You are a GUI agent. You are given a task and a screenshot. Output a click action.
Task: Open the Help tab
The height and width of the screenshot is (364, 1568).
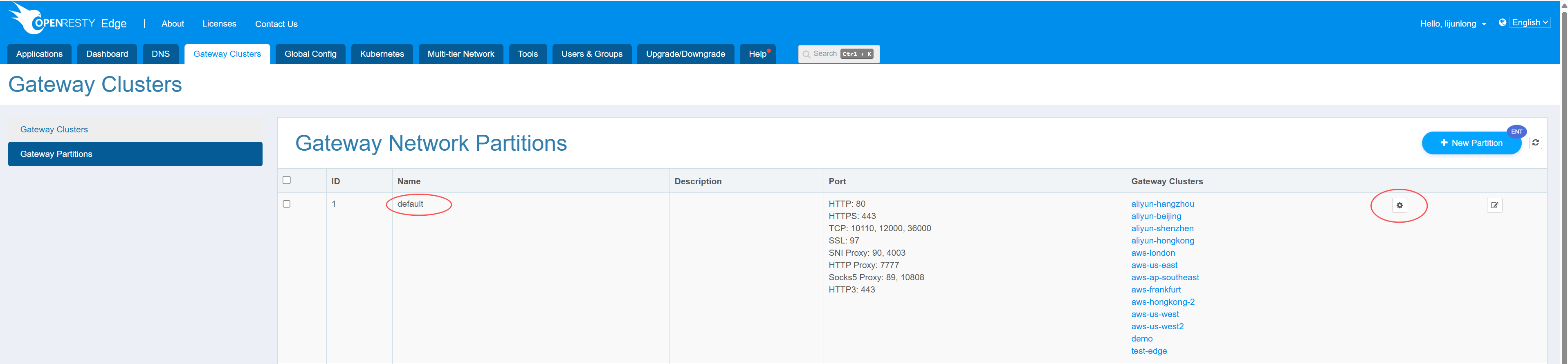757,54
